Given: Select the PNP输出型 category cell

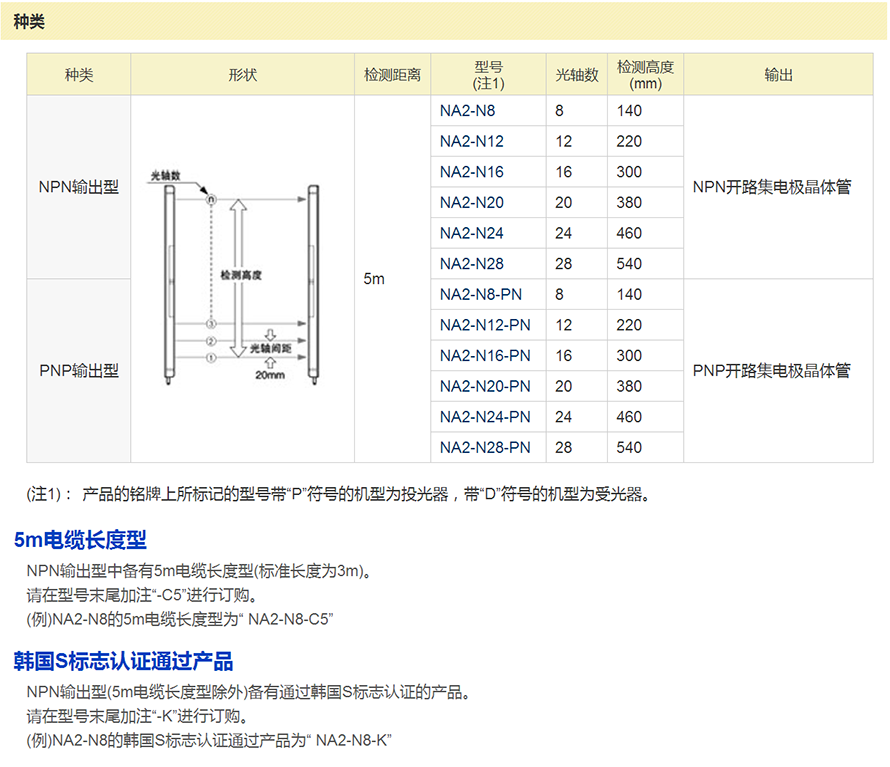Looking at the screenshot, I should coord(79,370).
